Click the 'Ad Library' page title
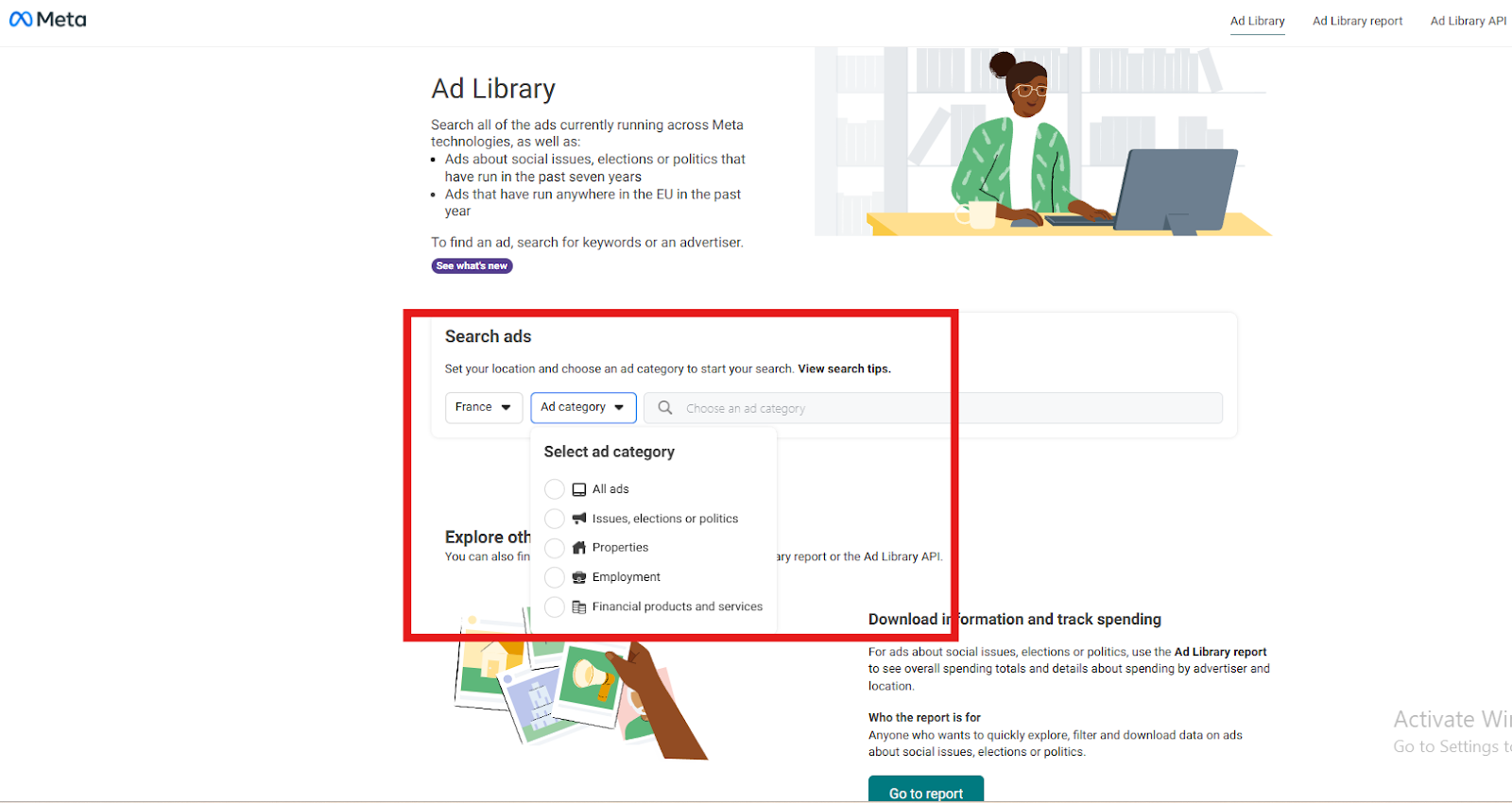The width and height of the screenshot is (1512, 803). click(493, 88)
